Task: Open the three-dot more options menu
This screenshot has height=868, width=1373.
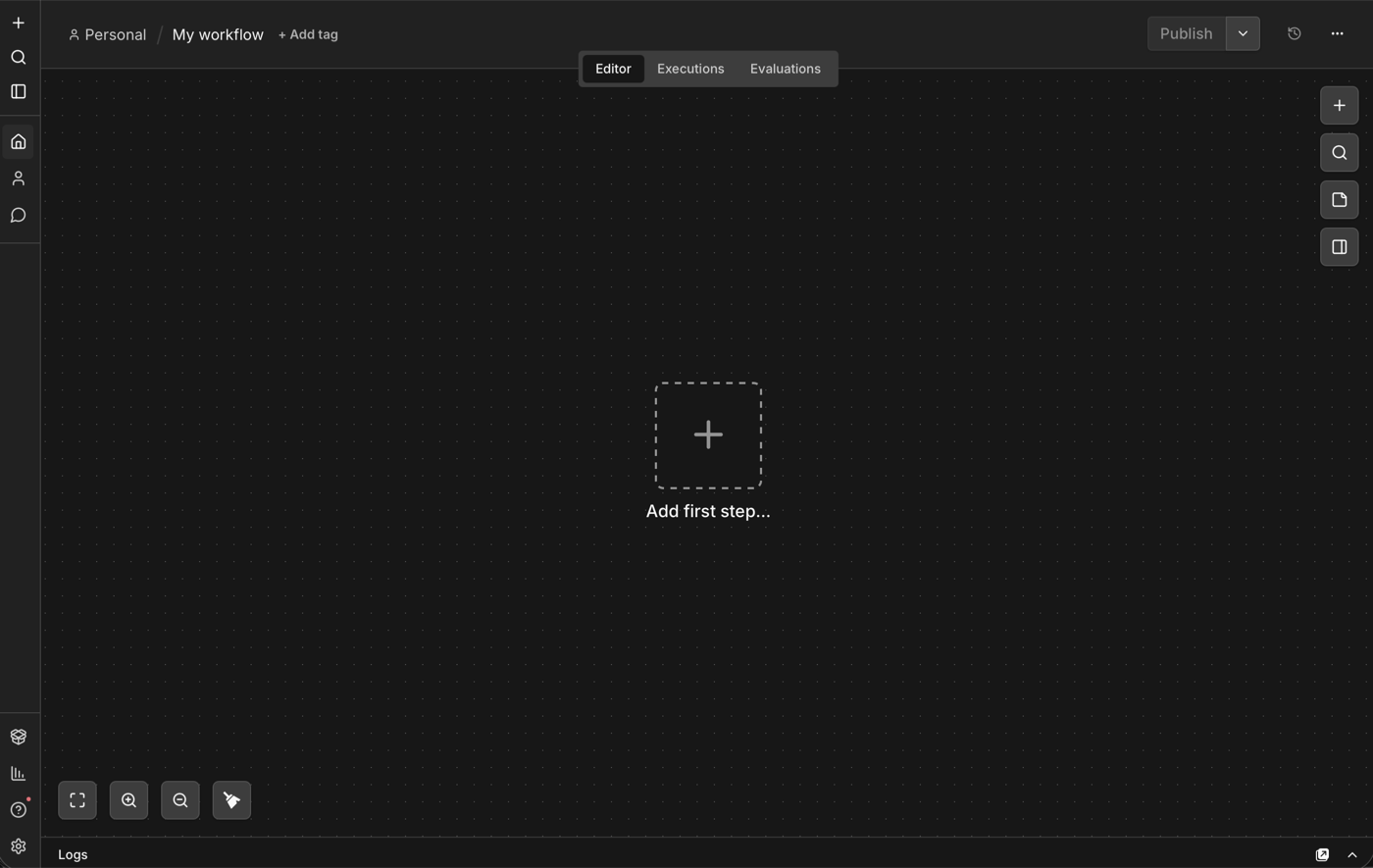Action: click(1337, 33)
